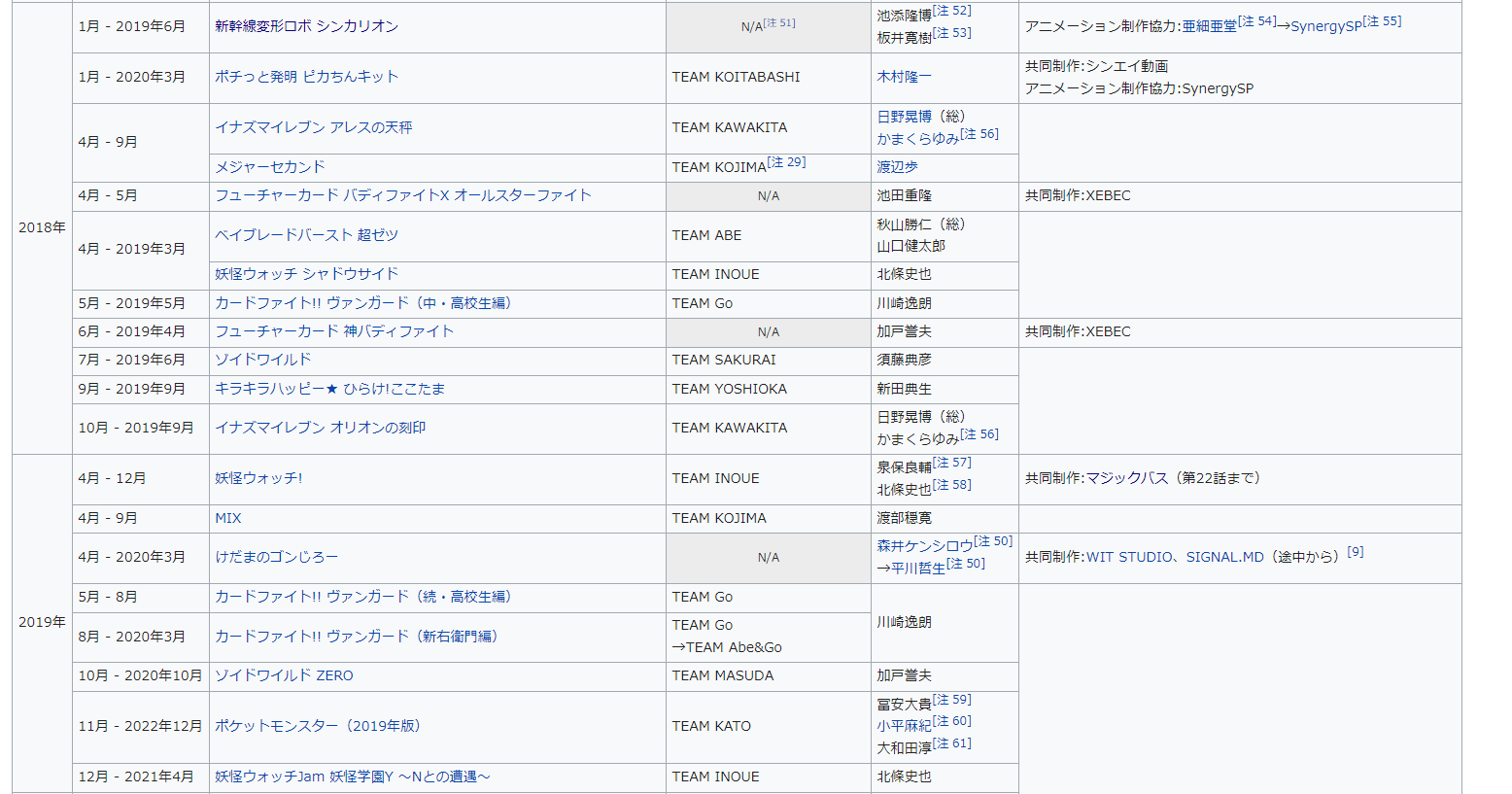Follow the WIT STUDIO link
1512x794 pixels.
(1127, 557)
